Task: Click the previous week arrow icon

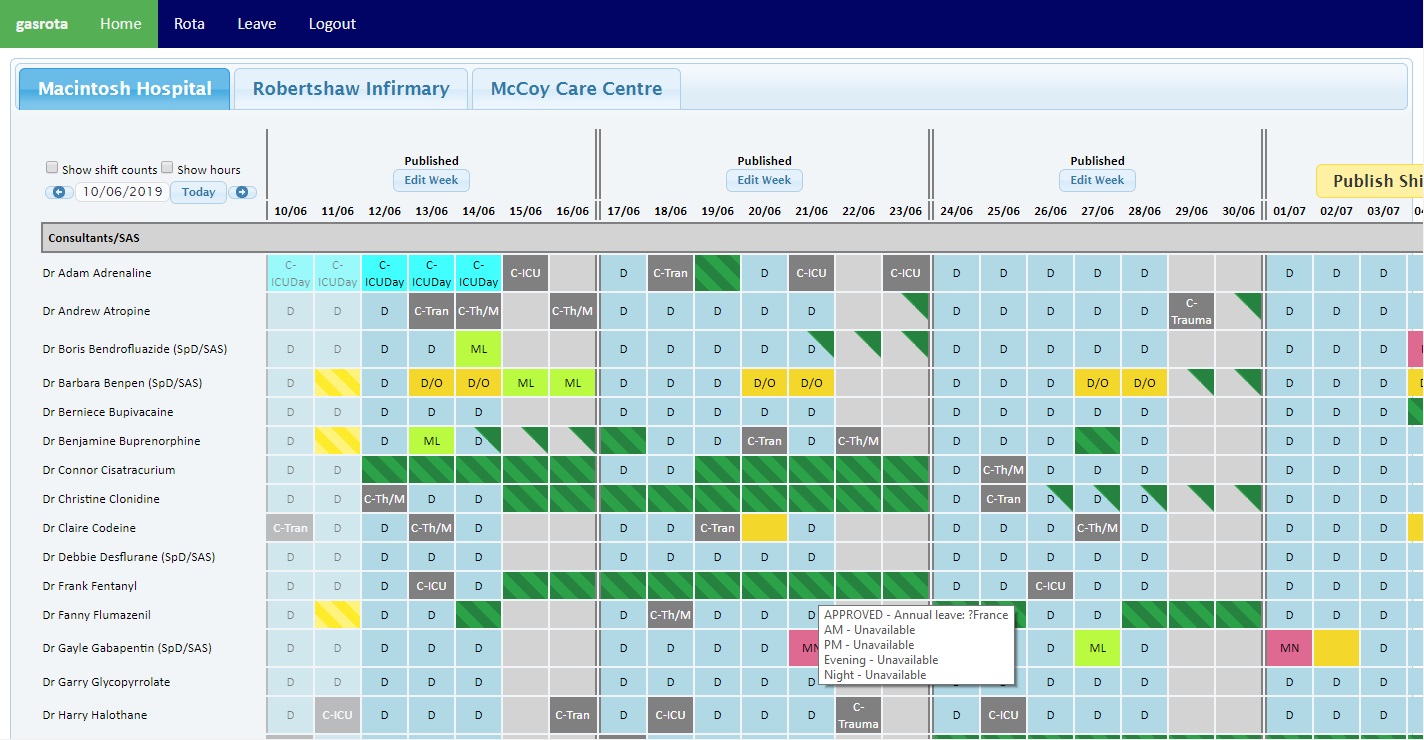Action: point(58,192)
